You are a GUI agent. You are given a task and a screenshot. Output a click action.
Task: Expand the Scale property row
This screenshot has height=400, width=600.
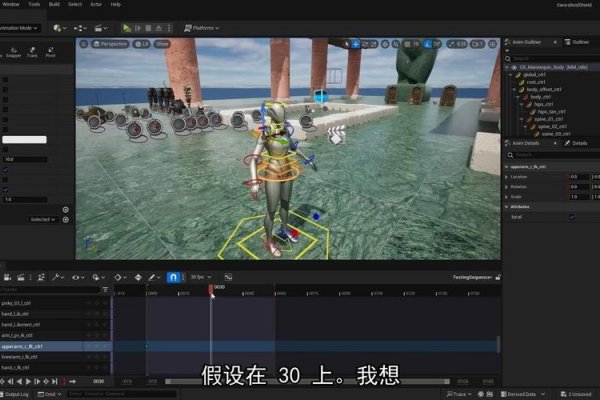pos(507,197)
